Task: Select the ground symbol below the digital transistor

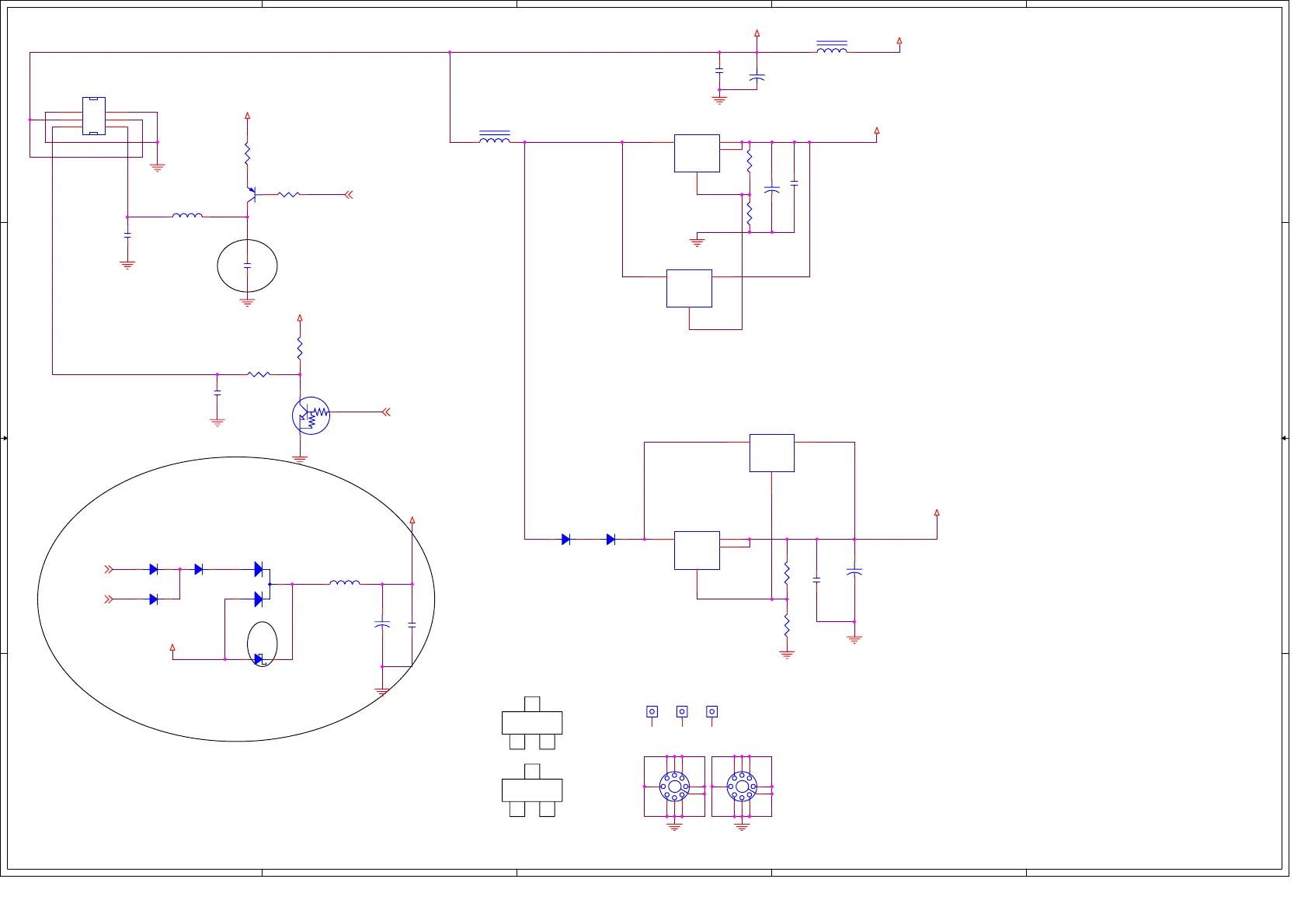Action: (300, 459)
